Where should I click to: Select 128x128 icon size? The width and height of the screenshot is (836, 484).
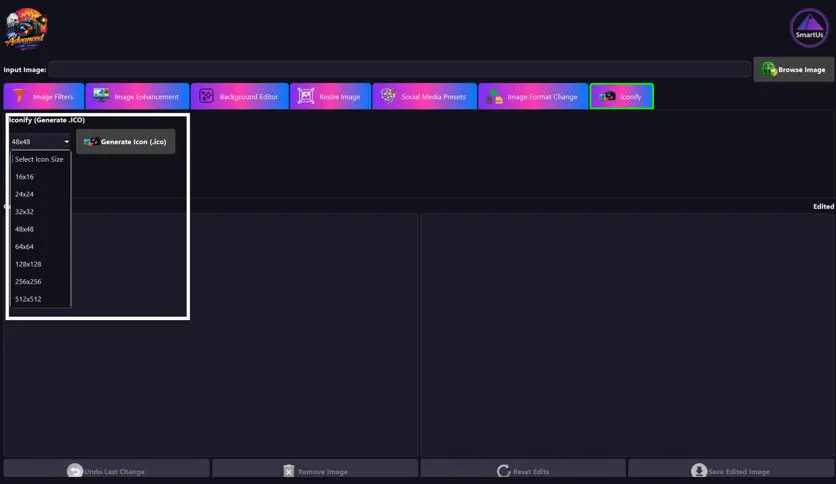[x=41, y=264]
